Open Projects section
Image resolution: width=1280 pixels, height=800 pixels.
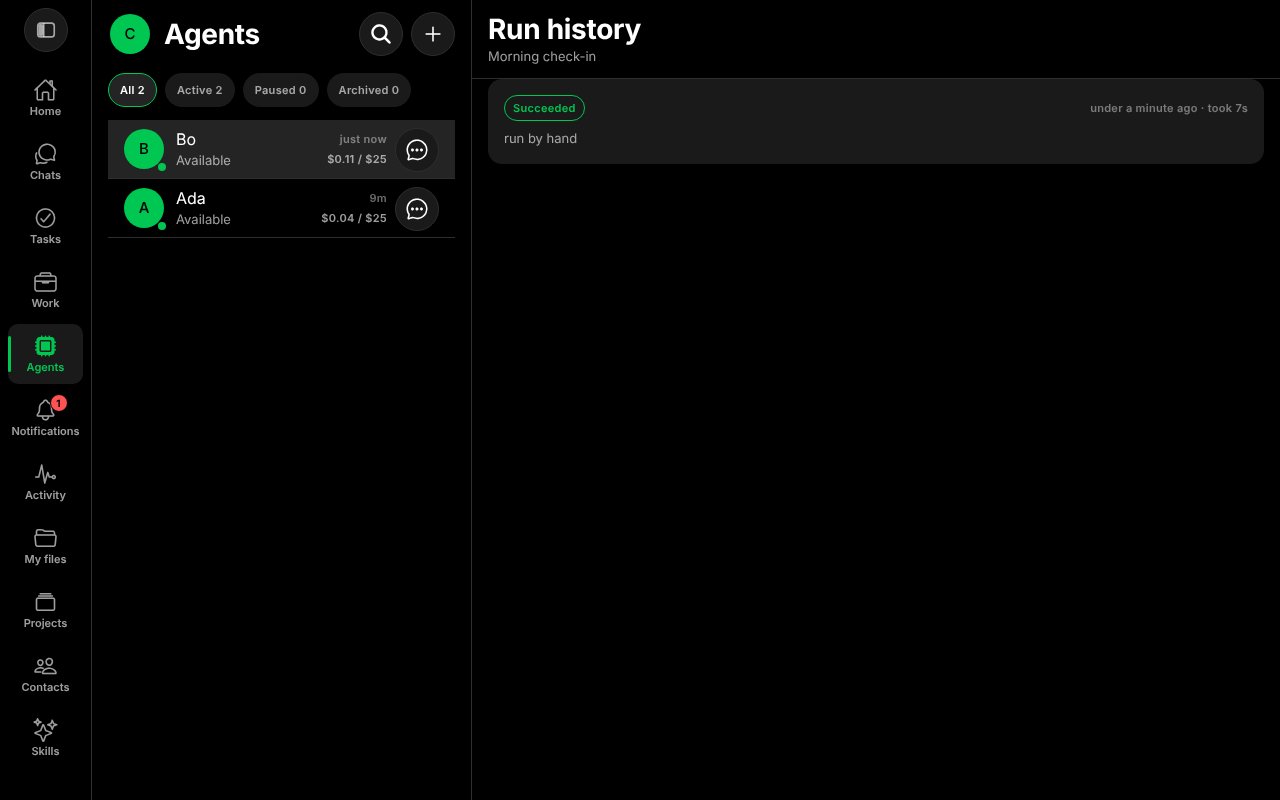pyautogui.click(x=45, y=610)
